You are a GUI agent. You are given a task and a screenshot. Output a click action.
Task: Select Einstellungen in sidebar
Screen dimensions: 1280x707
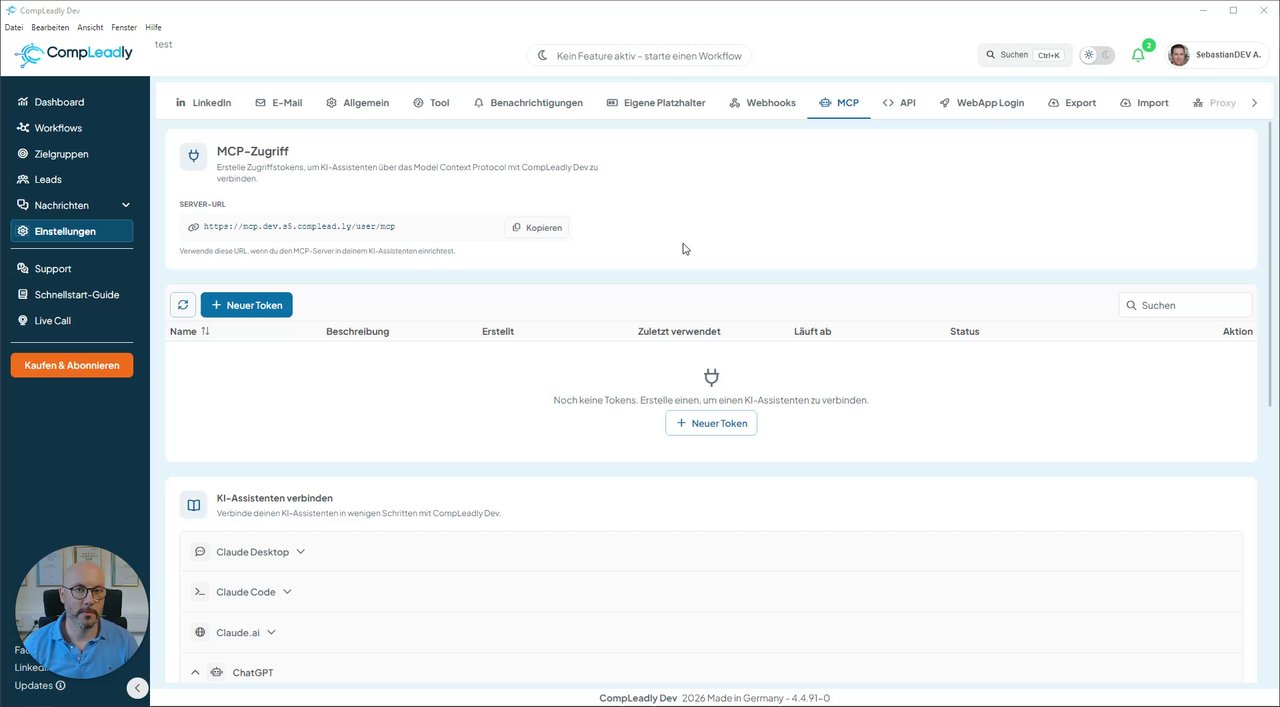(72, 231)
